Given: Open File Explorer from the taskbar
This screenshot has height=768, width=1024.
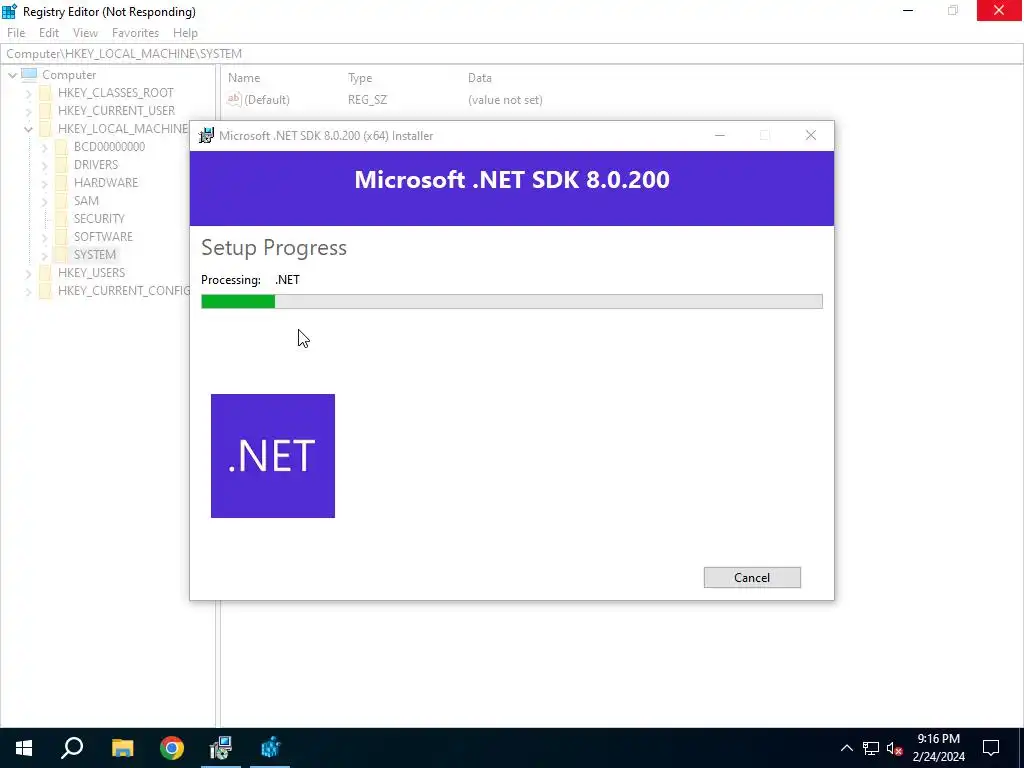Looking at the screenshot, I should point(122,748).
